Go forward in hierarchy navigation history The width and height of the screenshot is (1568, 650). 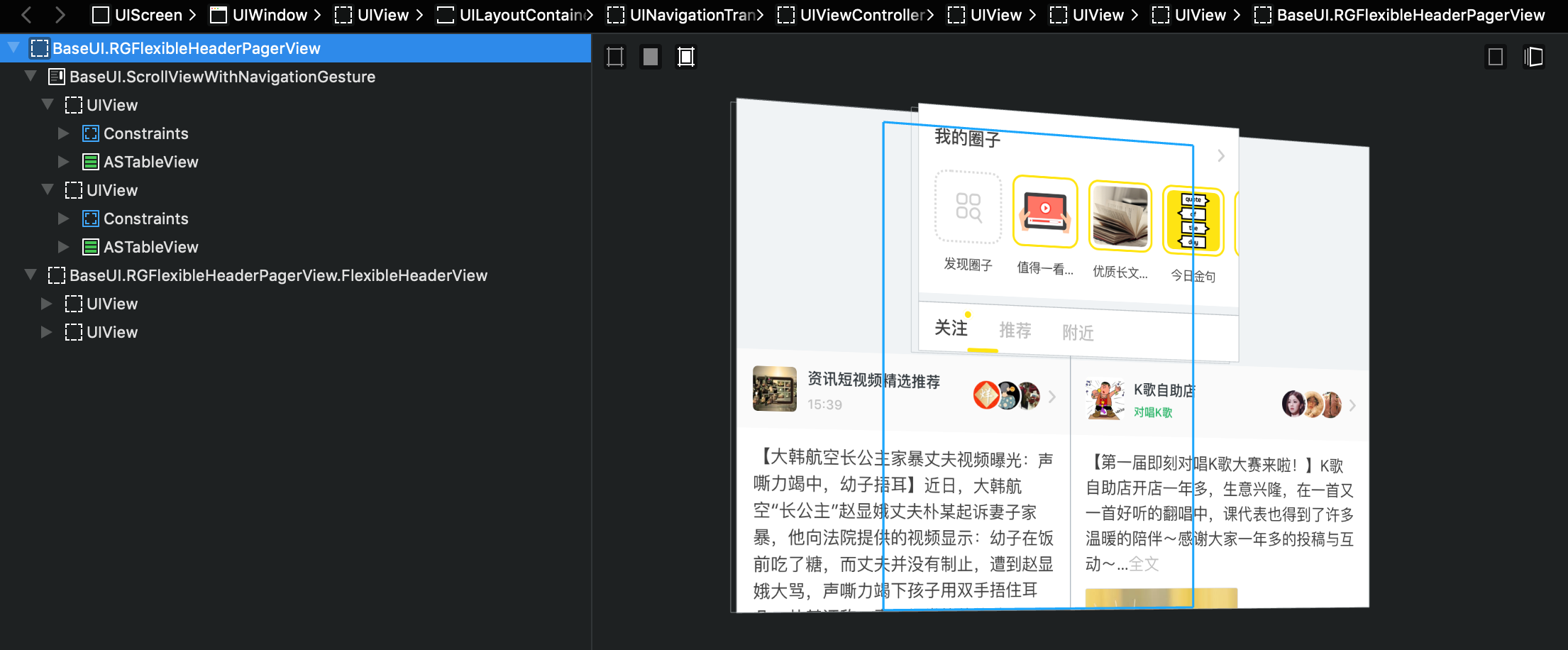pos(60,15)
